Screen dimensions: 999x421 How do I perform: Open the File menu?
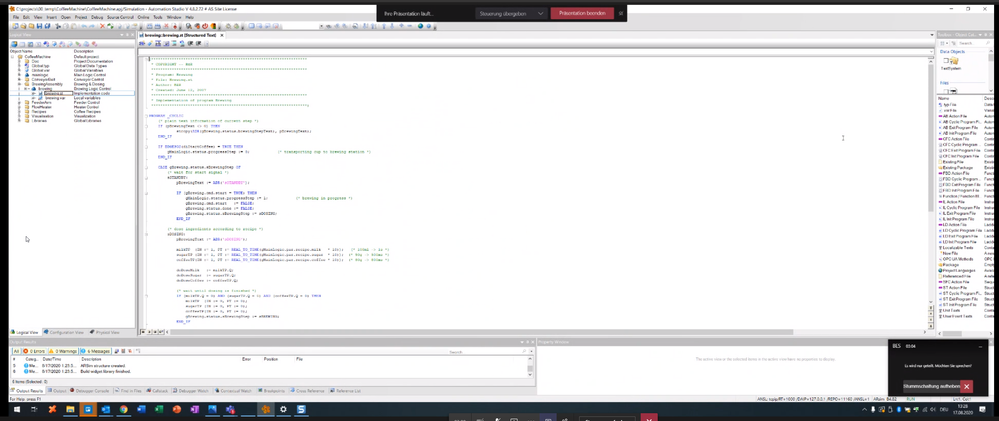16,17
